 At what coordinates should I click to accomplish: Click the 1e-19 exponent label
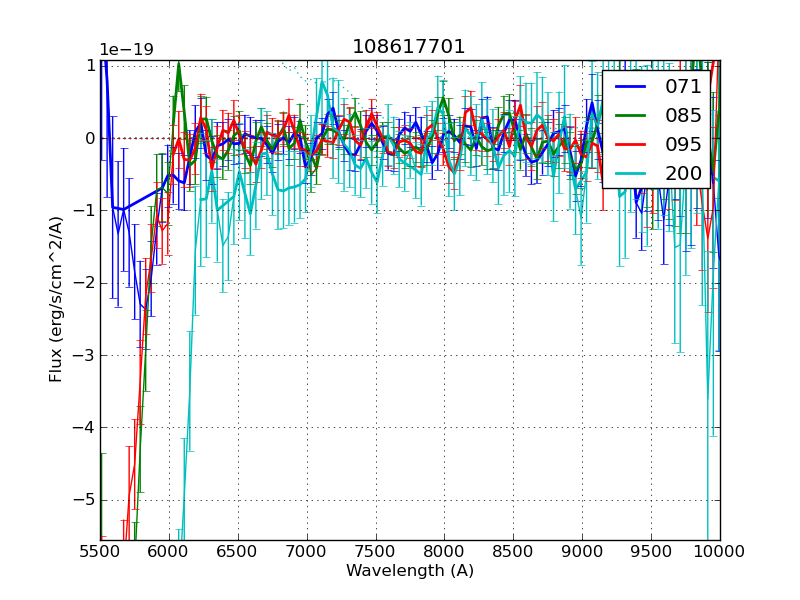[126, 50]
